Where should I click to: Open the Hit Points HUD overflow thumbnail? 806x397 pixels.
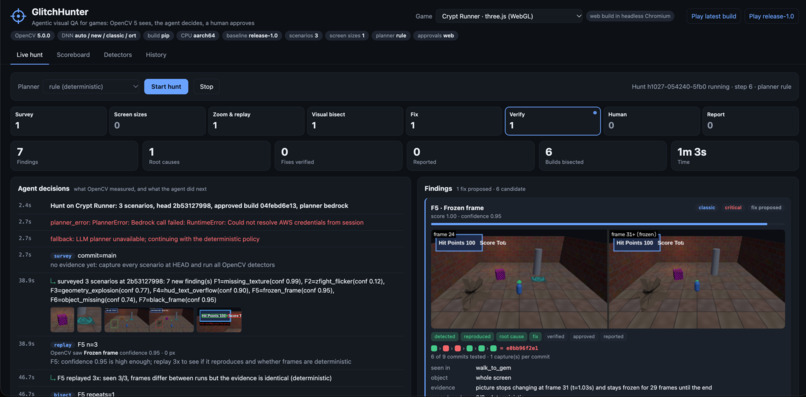[x=219, y=319]
